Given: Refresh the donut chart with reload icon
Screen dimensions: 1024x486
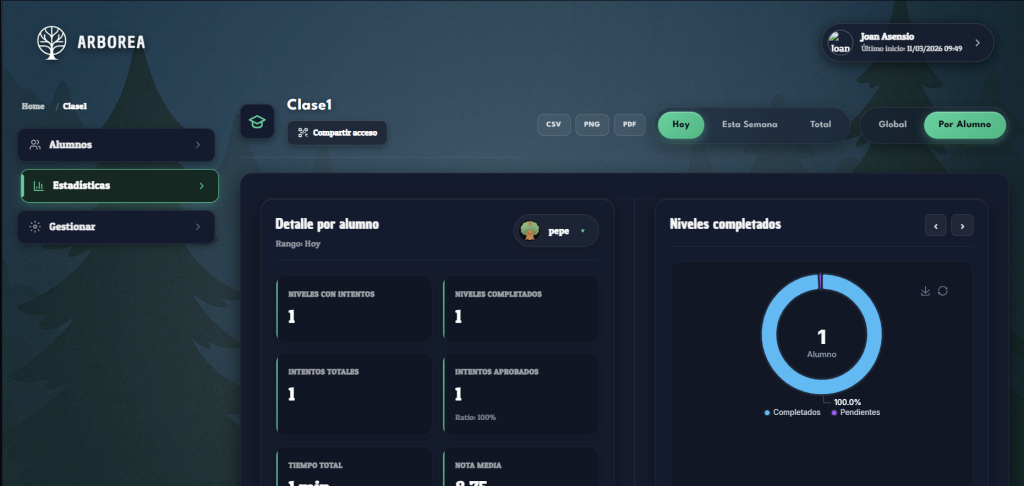Looking at the screenshot, I should coord(943,291).
